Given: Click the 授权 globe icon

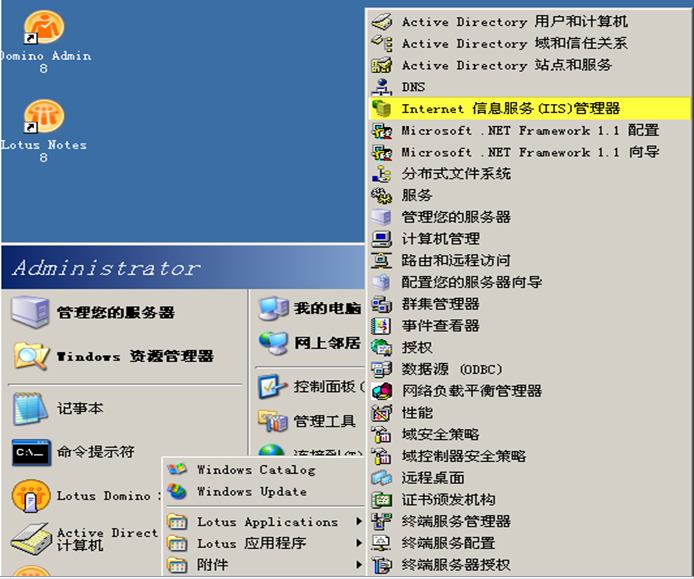Looking at the screenshot, I should pos(382,347).
